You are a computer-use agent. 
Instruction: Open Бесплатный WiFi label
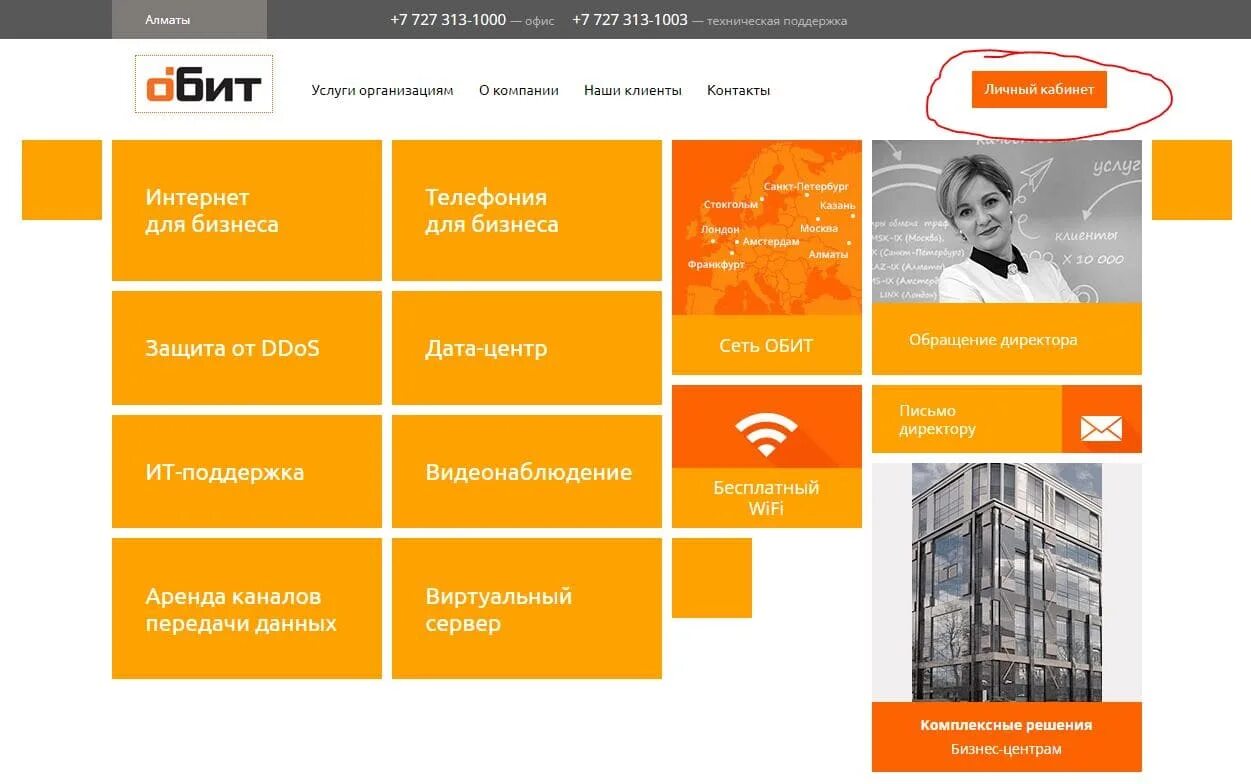coord(766,498)
